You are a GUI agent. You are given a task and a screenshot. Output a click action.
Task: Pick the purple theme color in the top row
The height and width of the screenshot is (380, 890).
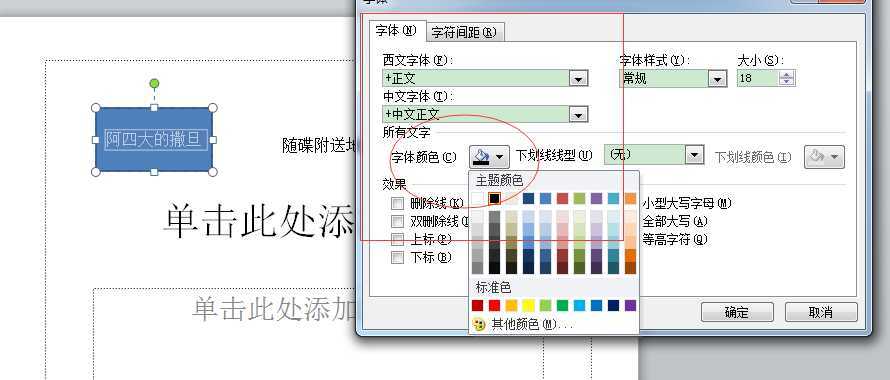597,198
